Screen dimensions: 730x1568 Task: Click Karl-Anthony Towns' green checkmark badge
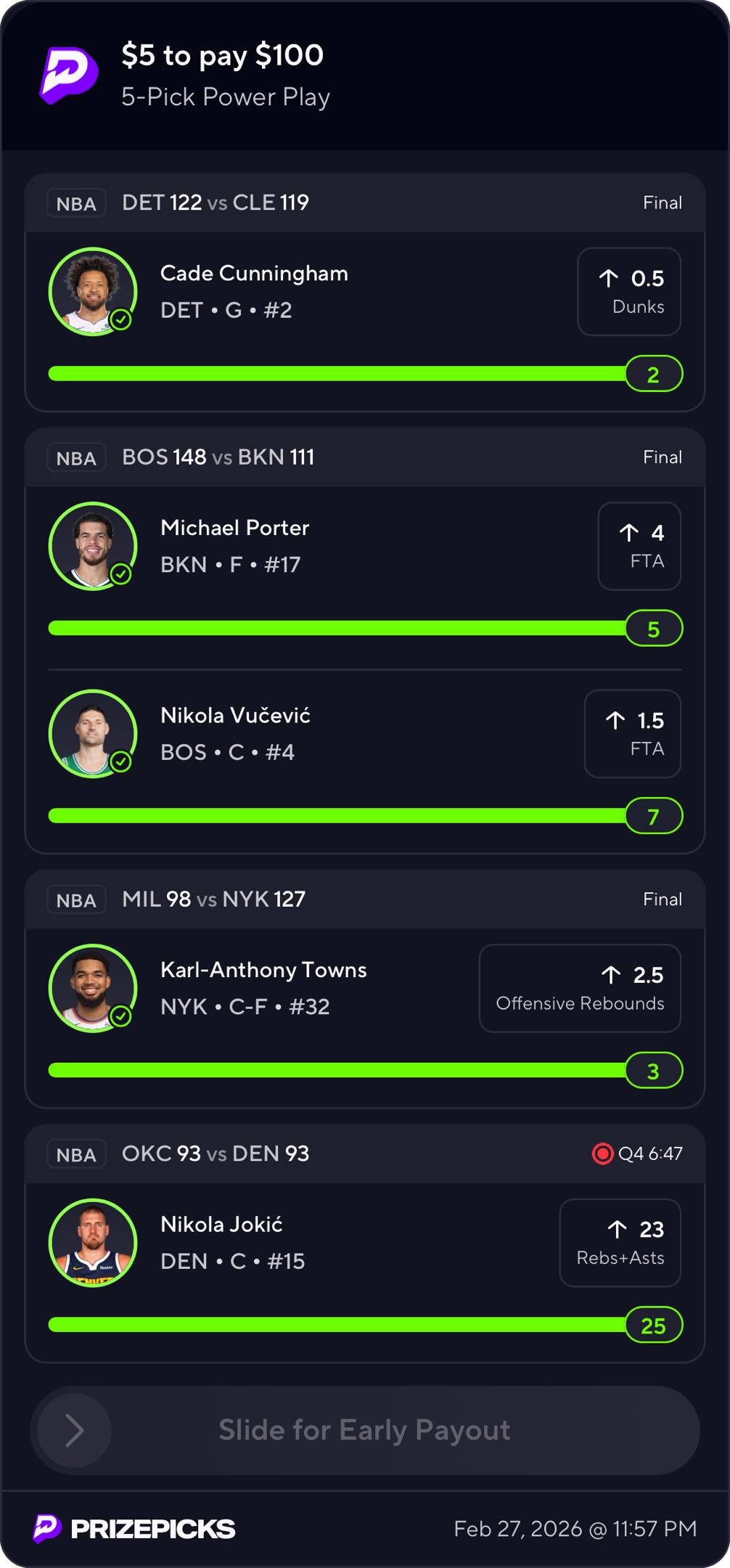point(121,1016)
